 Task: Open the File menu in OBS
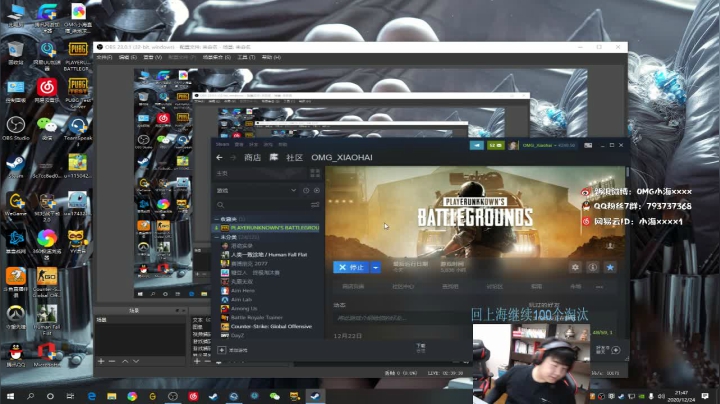point(104,57)
